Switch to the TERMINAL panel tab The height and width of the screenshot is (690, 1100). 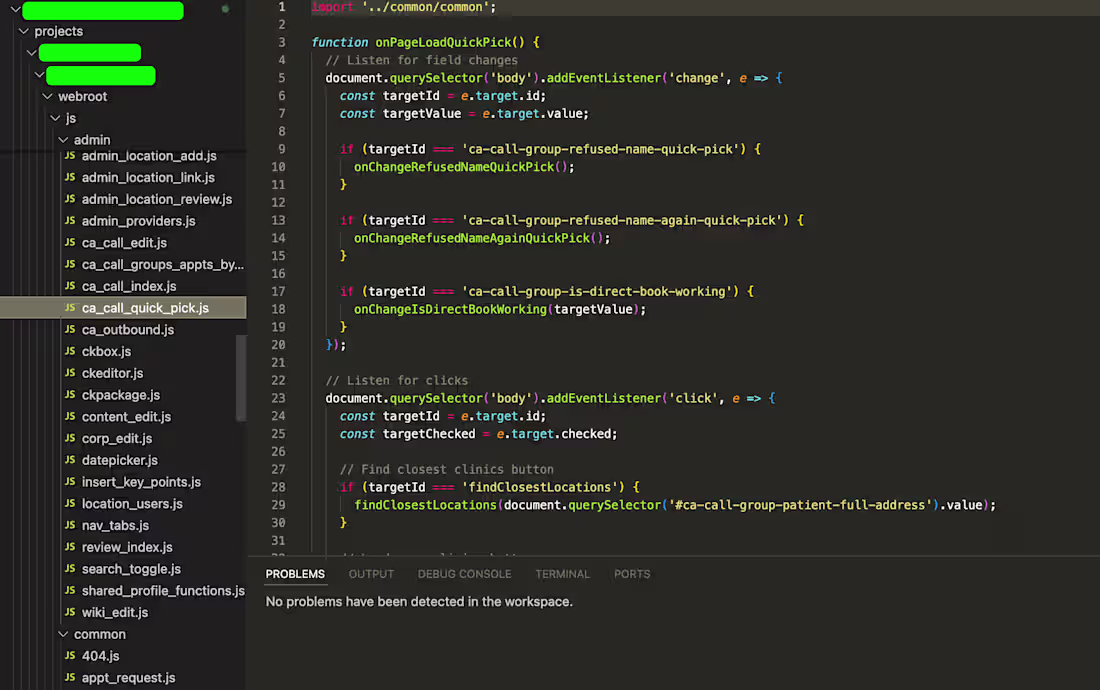coord(562,574)
